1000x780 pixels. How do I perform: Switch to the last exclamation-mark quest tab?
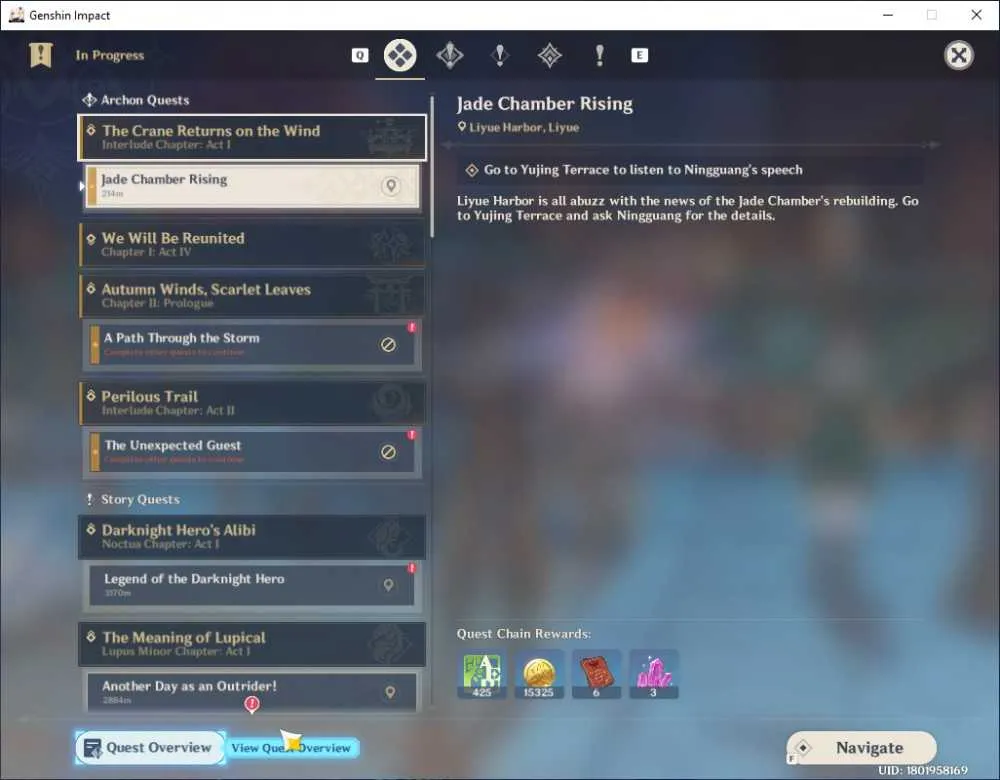point(599,55)
